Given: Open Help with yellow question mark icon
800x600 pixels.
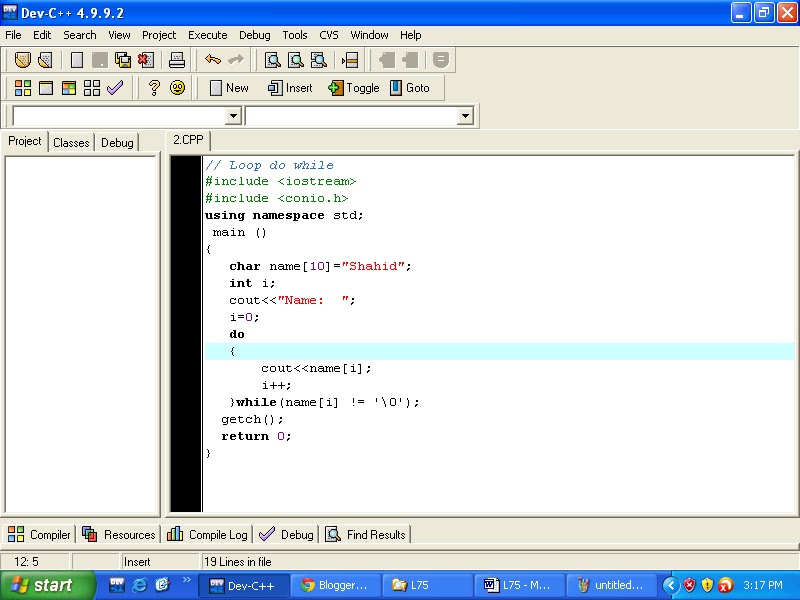Looking at the screenshot, I should click(154, 88).
